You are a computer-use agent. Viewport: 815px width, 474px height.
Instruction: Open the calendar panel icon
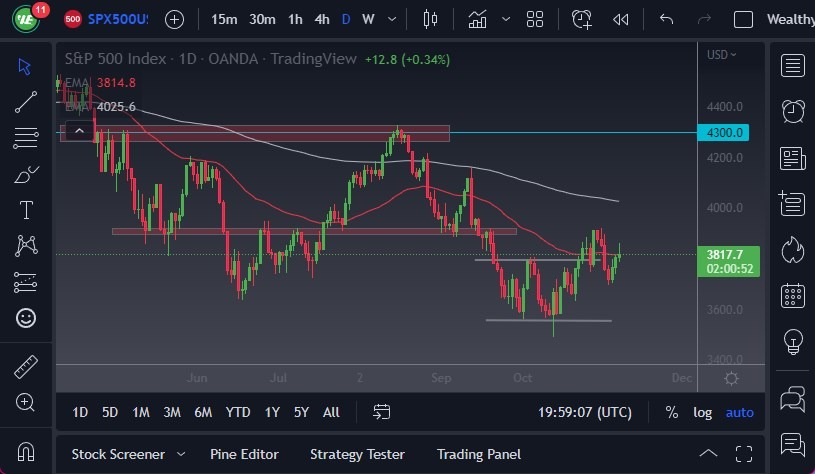pos(794,295)
